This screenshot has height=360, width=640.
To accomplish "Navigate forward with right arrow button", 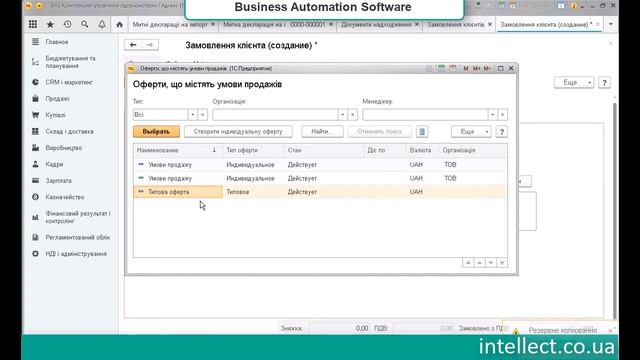I will (150, 44).
